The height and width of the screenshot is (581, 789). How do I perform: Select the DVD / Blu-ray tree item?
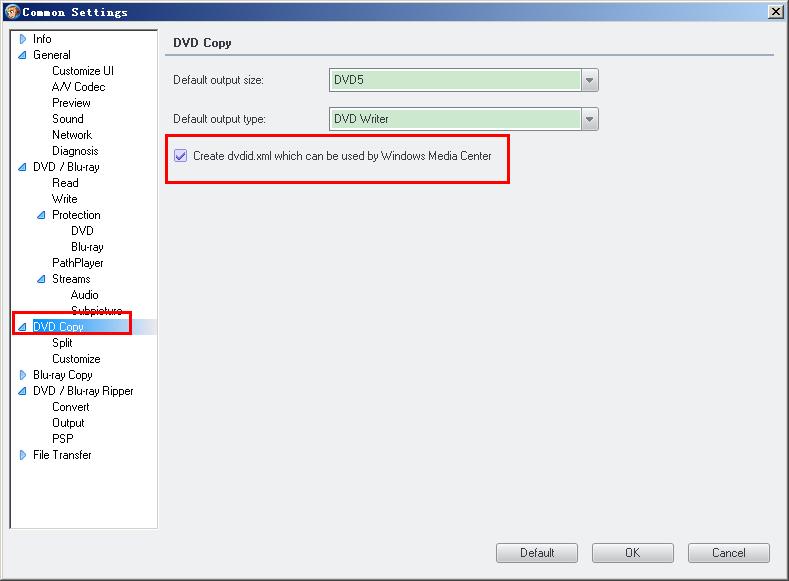point(66,167)
